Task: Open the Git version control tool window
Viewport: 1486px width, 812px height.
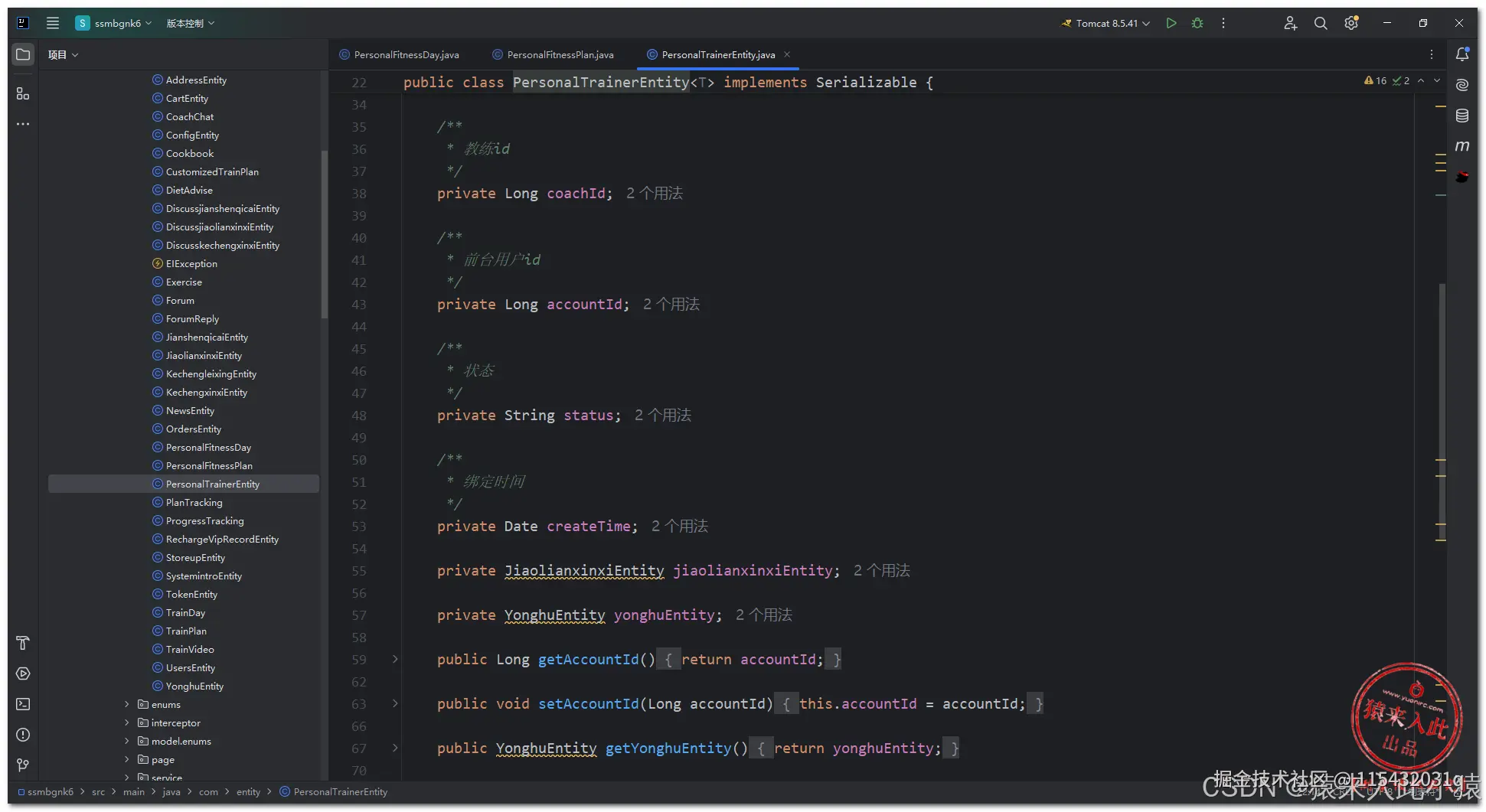Action: tap(23, 765)
